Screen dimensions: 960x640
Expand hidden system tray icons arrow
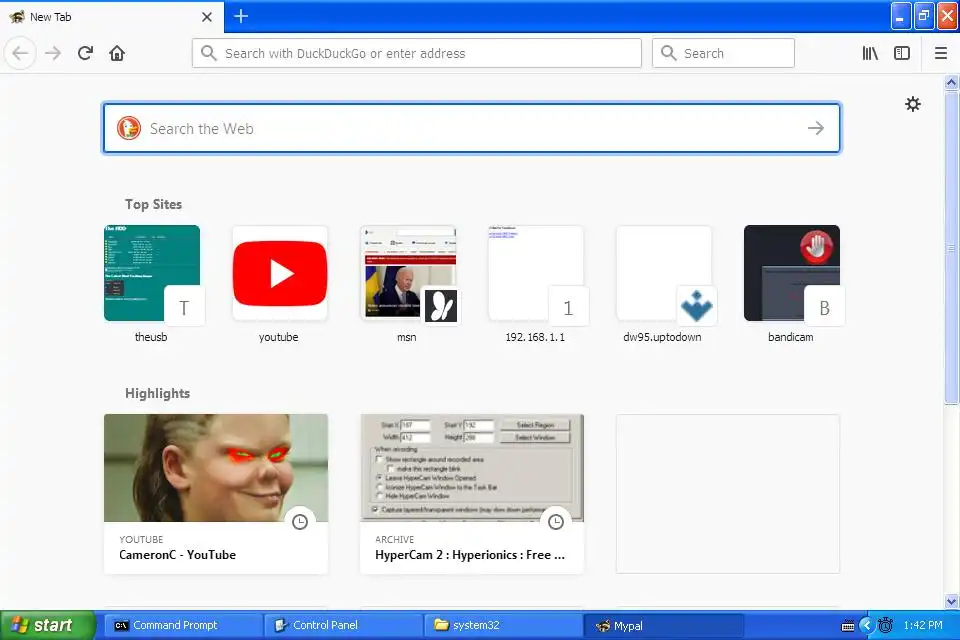coord(866,625)
